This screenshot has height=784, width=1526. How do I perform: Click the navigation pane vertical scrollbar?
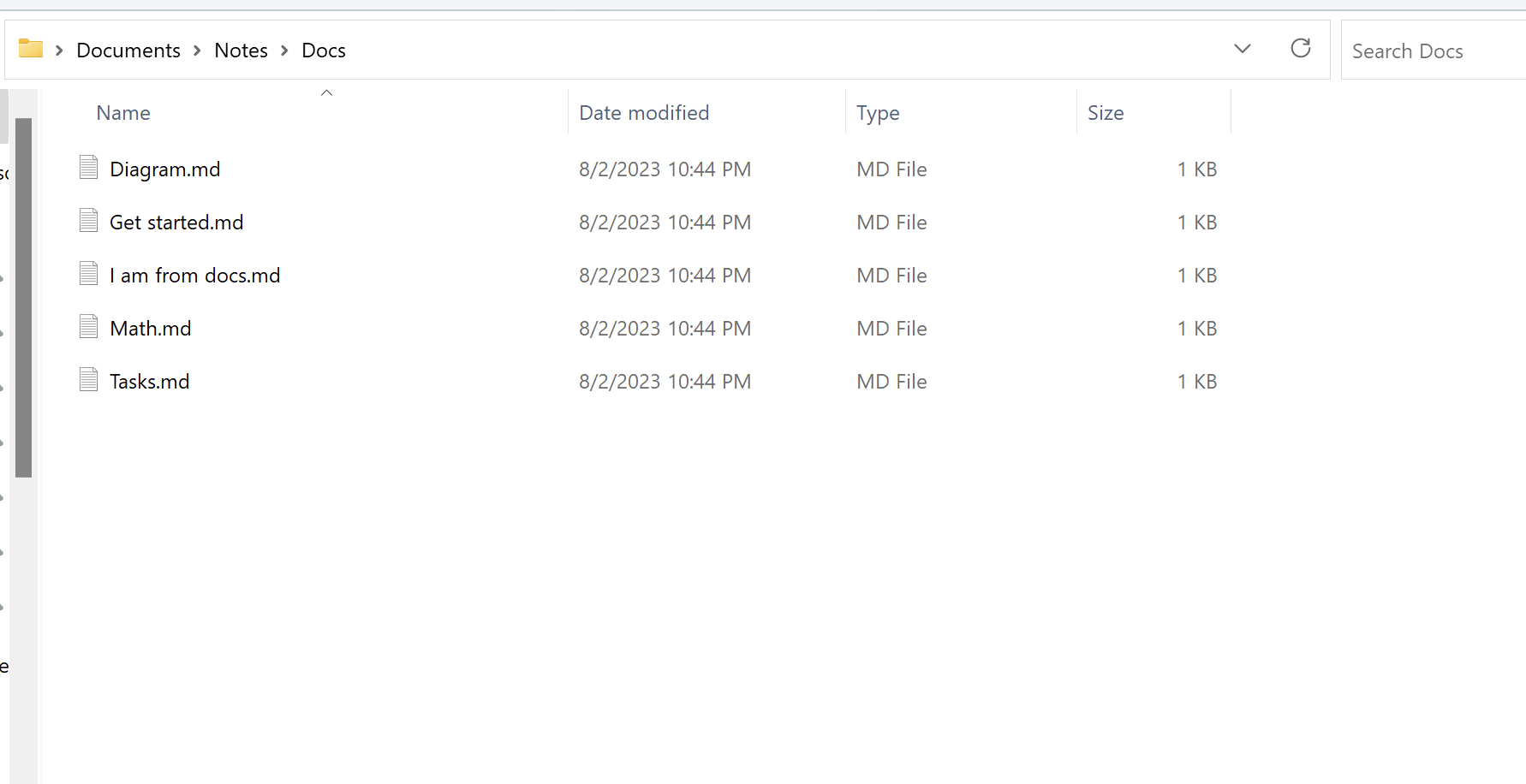23,297
